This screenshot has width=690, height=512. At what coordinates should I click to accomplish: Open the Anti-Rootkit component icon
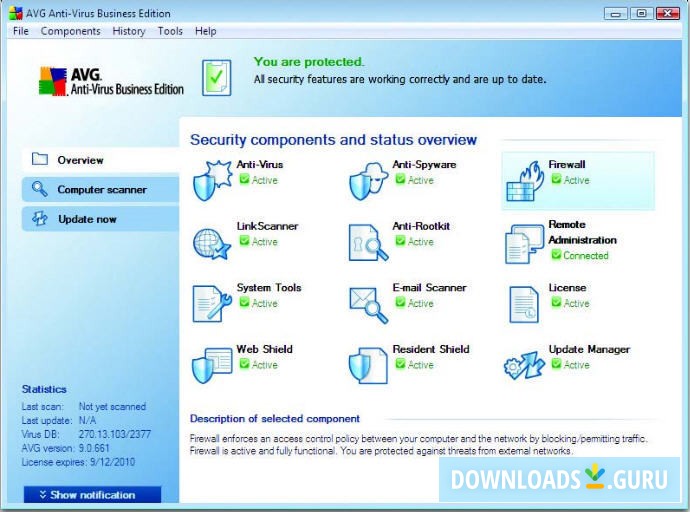point(368,243)
